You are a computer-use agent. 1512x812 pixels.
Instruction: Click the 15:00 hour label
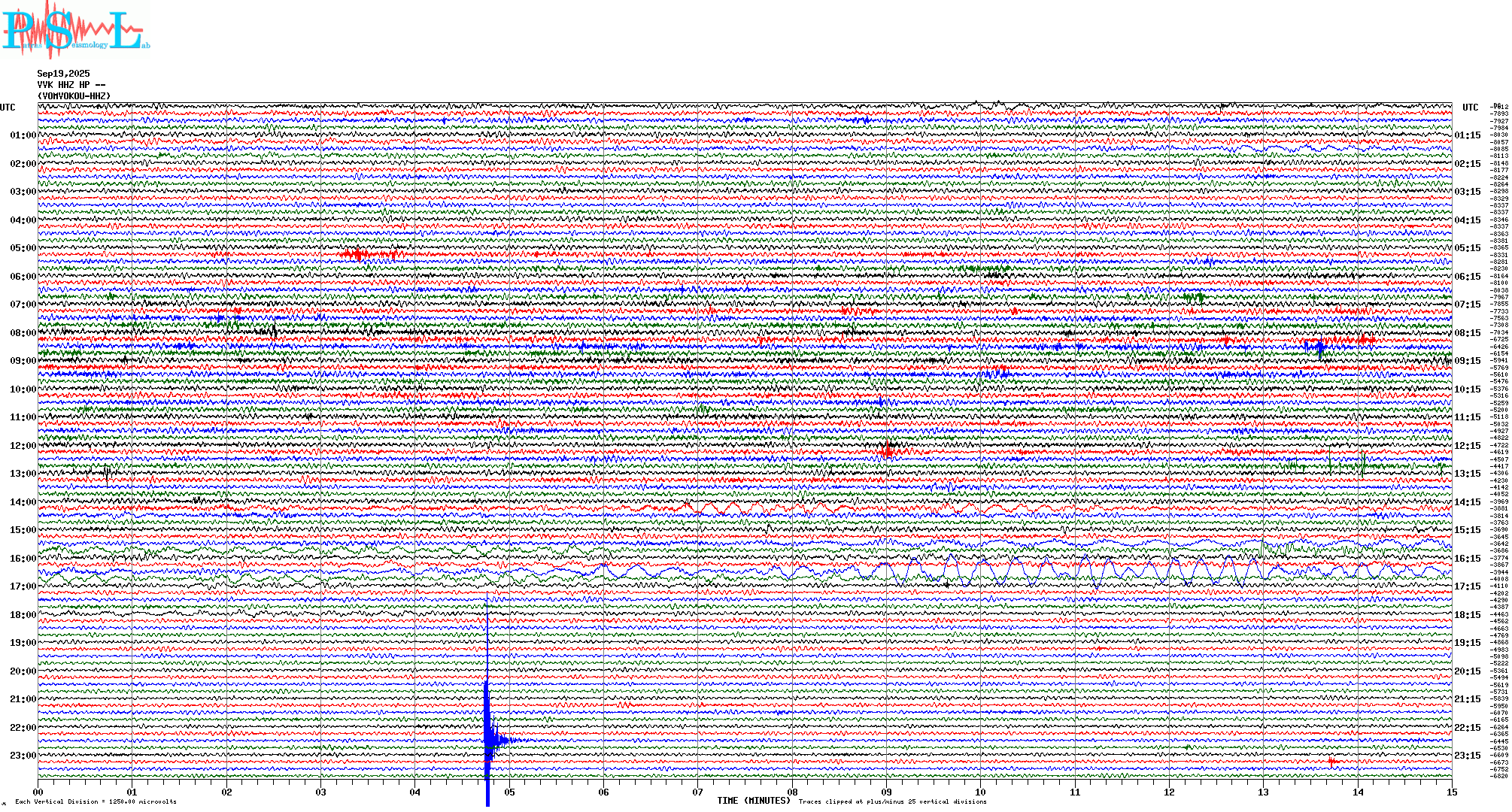[x=23, y=530]
